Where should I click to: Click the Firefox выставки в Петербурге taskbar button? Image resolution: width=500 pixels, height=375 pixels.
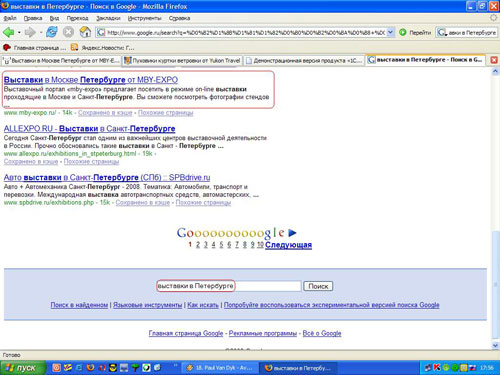pos(298,368)
